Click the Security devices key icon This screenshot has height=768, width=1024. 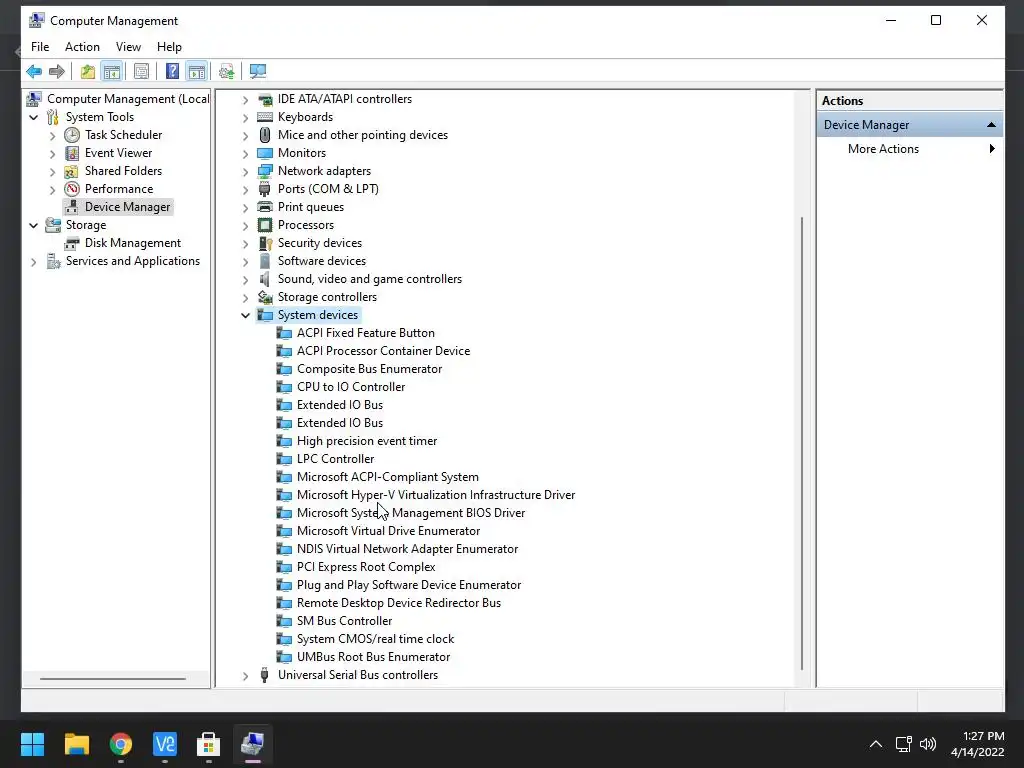pyautogui.click(x=264, y=243)
